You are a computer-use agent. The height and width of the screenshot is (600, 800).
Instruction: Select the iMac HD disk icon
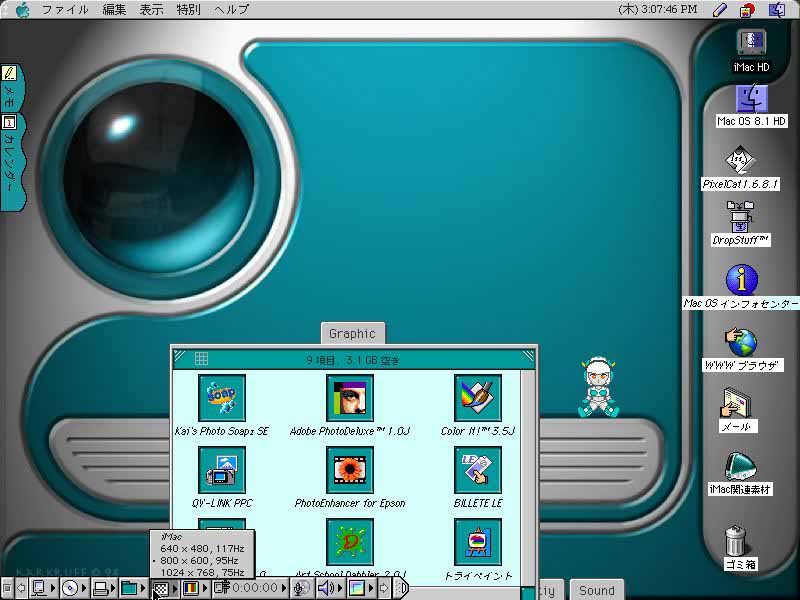point(751,43)
